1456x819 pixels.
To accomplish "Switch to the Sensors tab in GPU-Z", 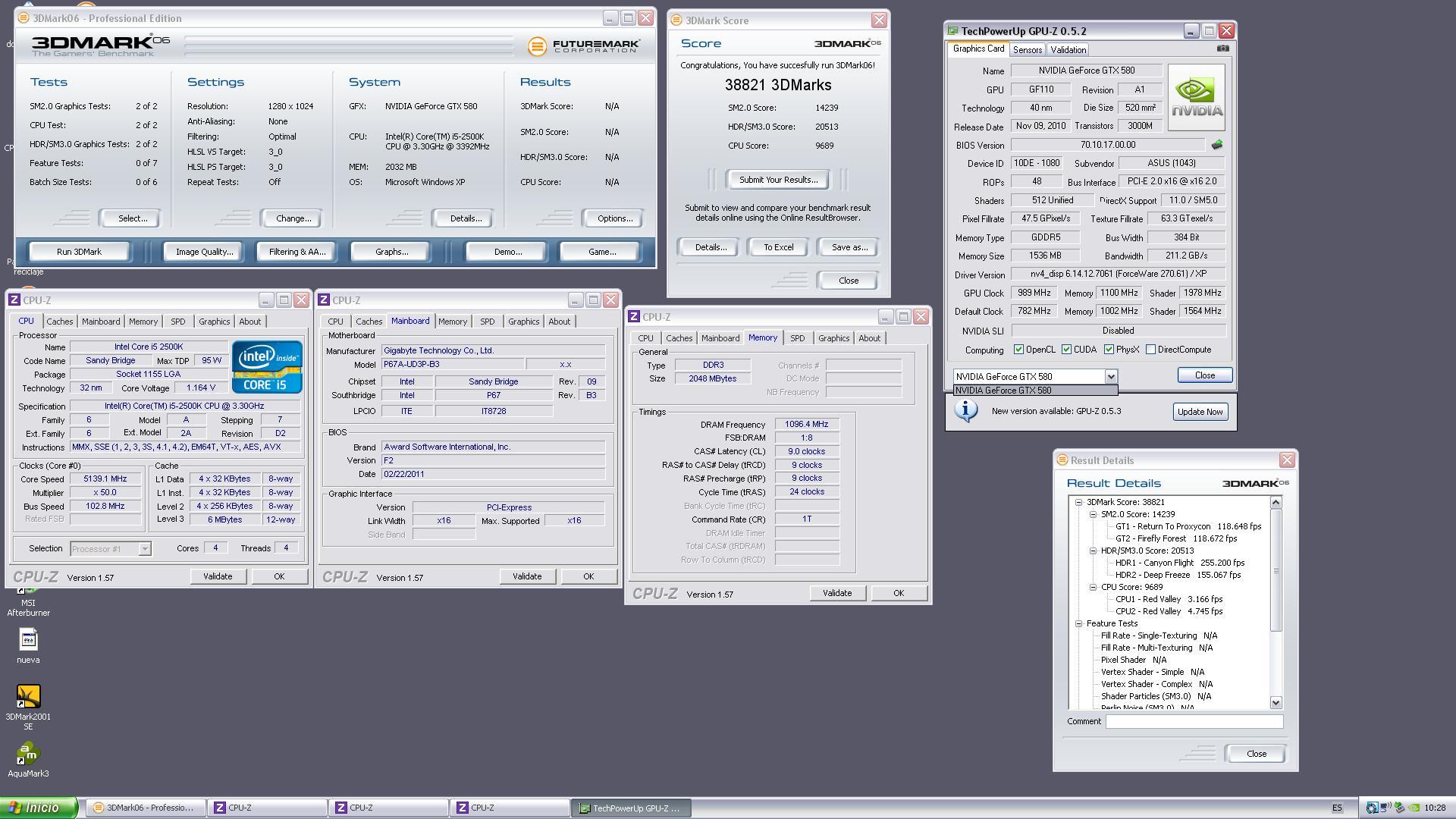I will (x=1028, y=50).
